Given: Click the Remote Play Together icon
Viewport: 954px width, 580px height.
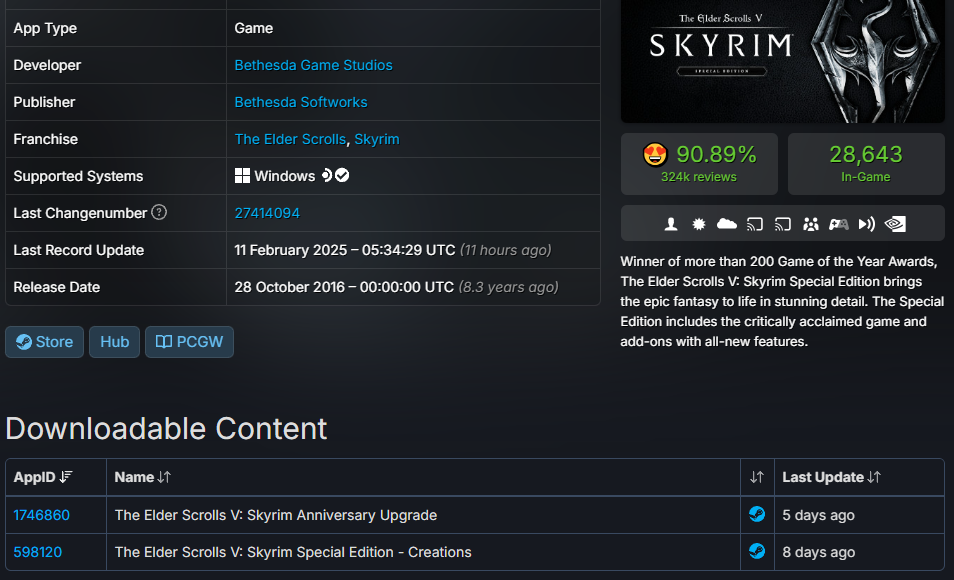Looking at the screenshot, I should tap(866, 224).
